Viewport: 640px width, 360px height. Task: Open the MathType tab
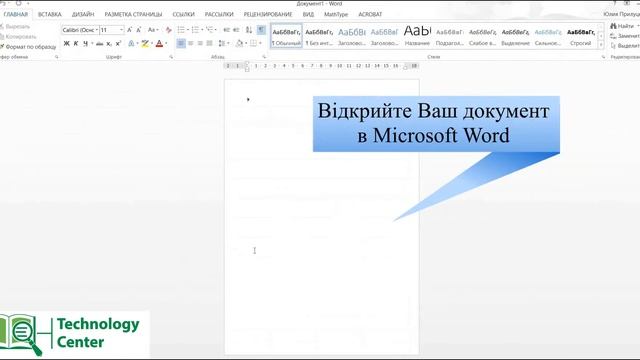tap(336, 14)
